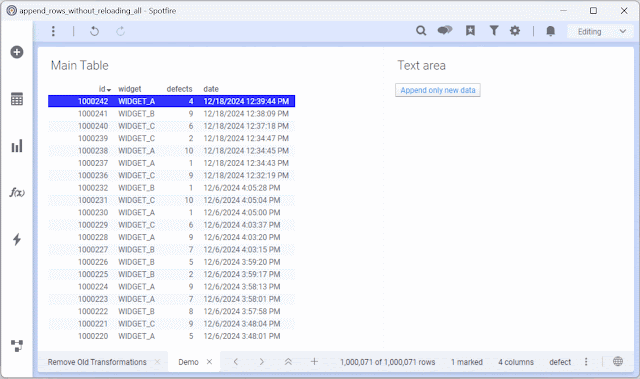Click the defect data table selector in the status bar

(560, 362)
